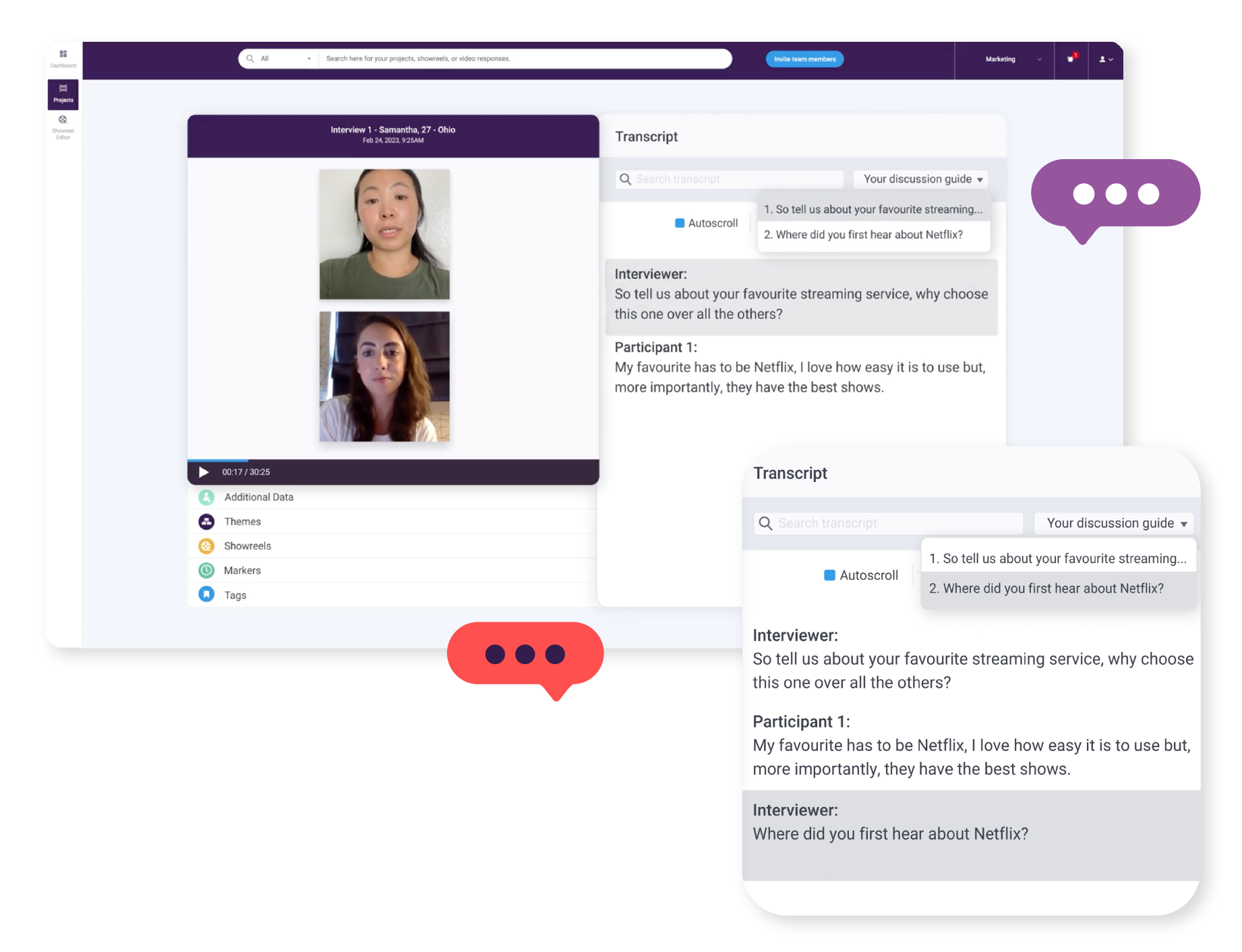The width and height of the screenshot is (1242, 952).
Task: Click the video progress bar
Action: coord(394,461)
